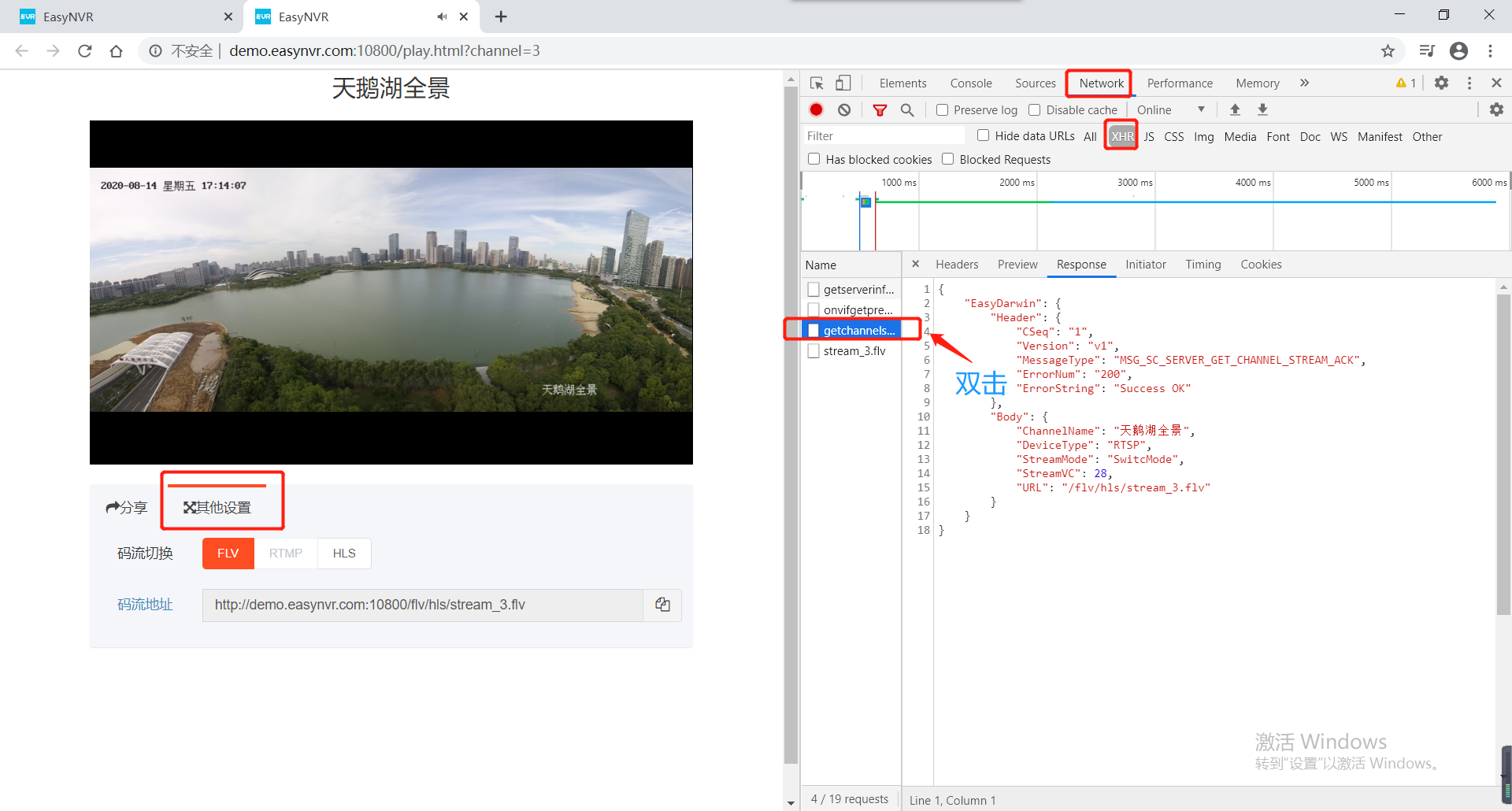Expand more DevTools tabs chevron
This screenshot has width=1512, height=811.
1304,83
